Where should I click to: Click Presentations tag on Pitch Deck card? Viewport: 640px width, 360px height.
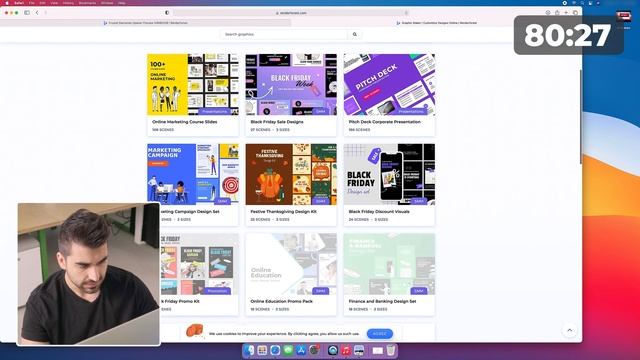coord(411,111)
